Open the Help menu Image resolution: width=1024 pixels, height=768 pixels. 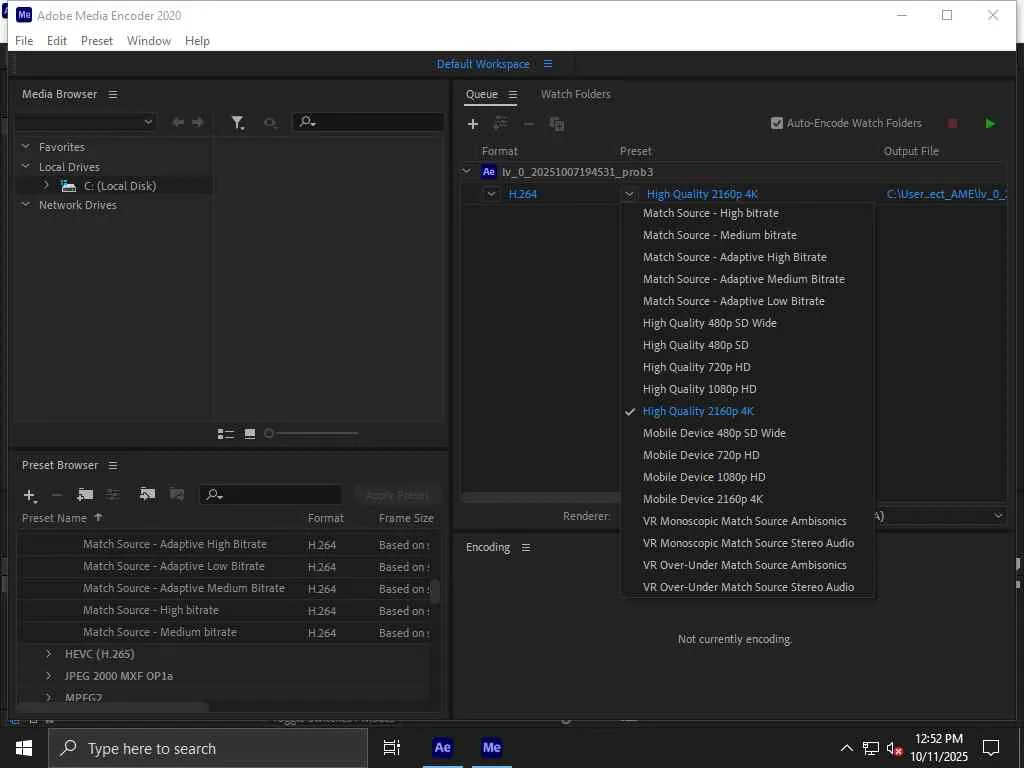coord(197,40)
